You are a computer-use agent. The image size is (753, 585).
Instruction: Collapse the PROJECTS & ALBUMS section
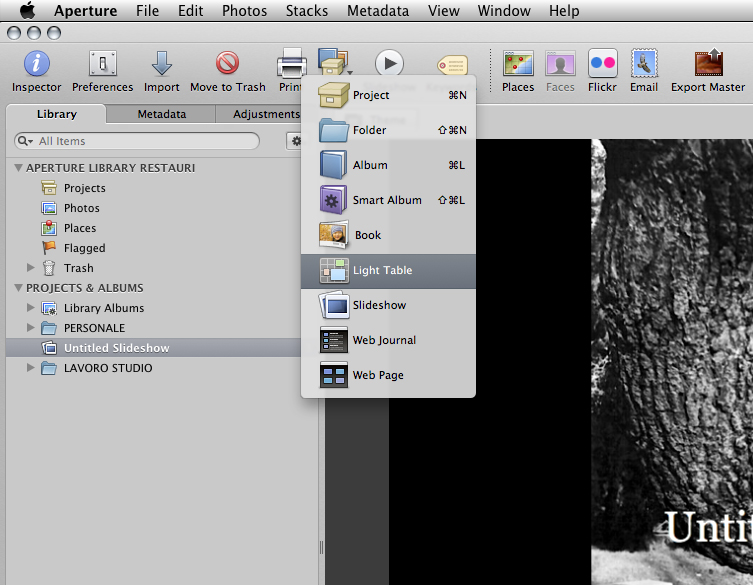pyautogui.click(x=18, y=288)
